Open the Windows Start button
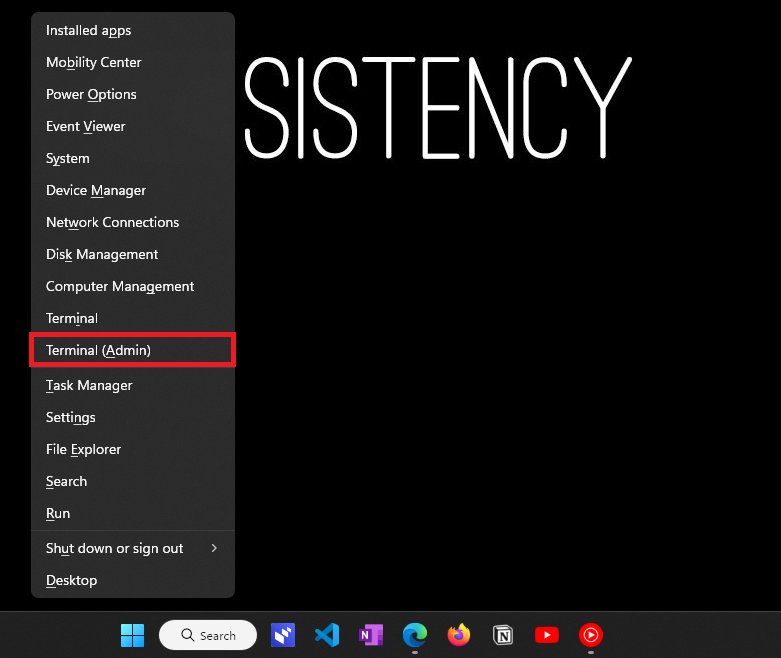The width and height of the screenshot is (781, 658). coord(132,636)
